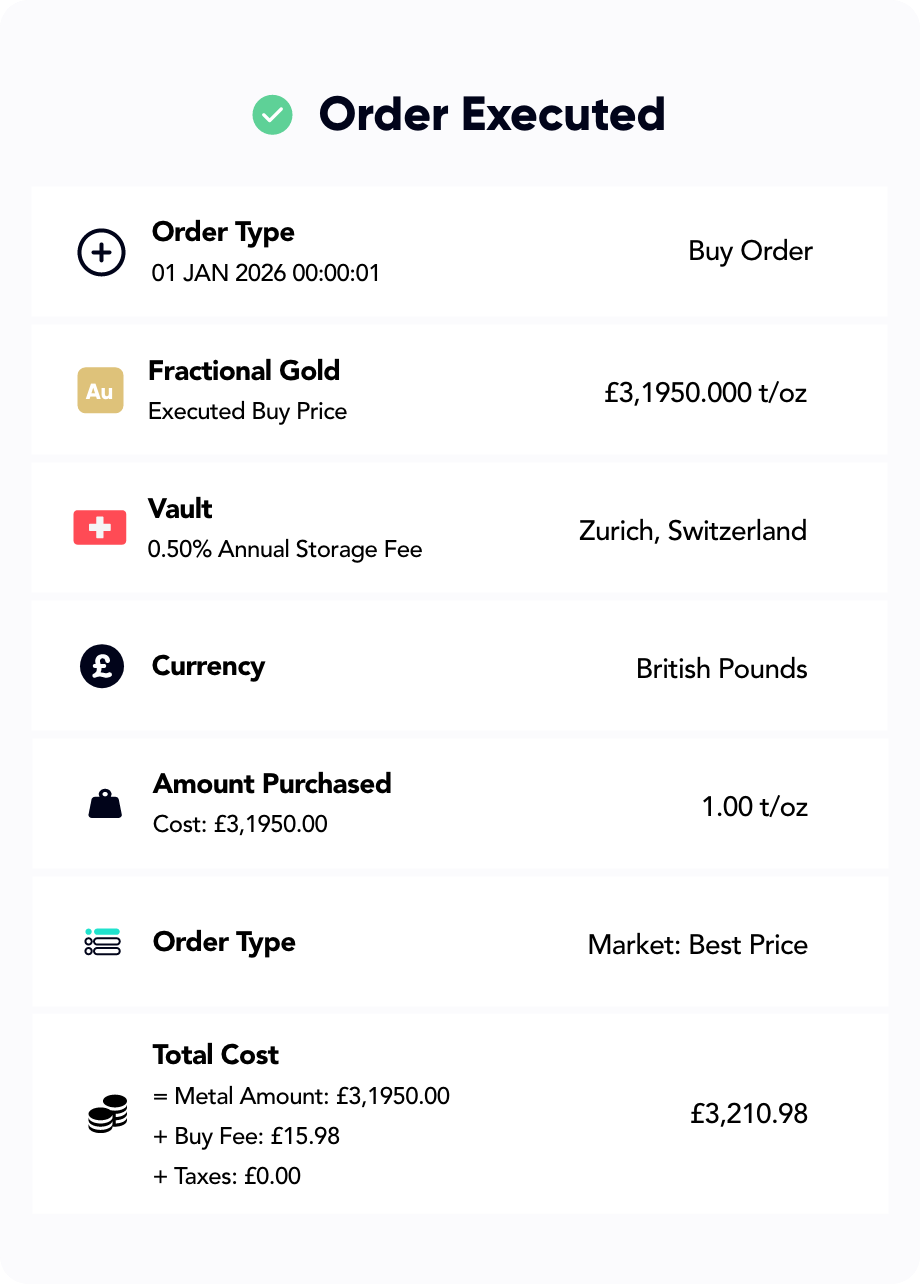The height and width of the screenshot is (1284, 920).
Task: Click the Order Executed heading
Action: (x=491, y=115)
